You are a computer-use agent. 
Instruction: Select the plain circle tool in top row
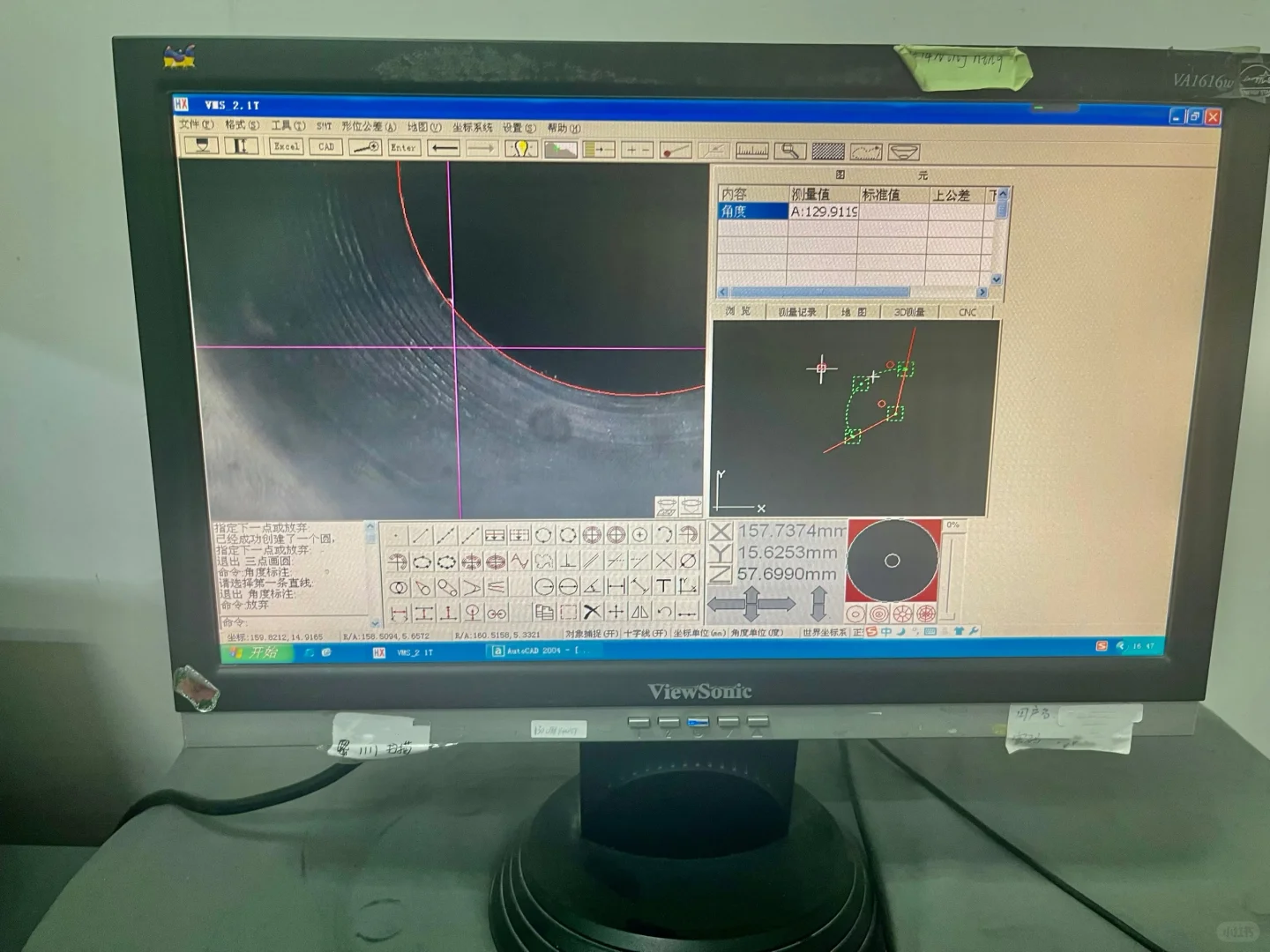(x=543, y=535)
